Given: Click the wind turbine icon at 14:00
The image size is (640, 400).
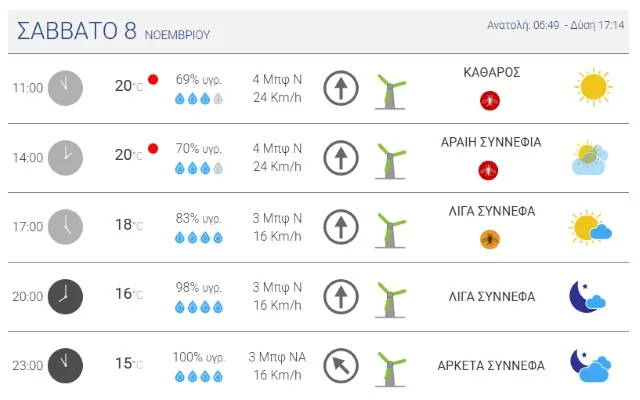Looking at the screenshot, I should (389, 159).
